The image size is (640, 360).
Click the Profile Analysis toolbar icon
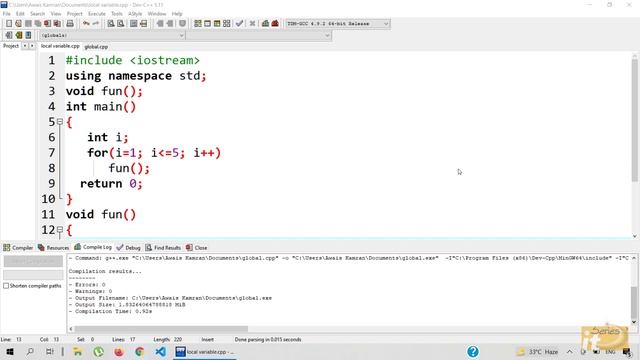tap(265, 24)
